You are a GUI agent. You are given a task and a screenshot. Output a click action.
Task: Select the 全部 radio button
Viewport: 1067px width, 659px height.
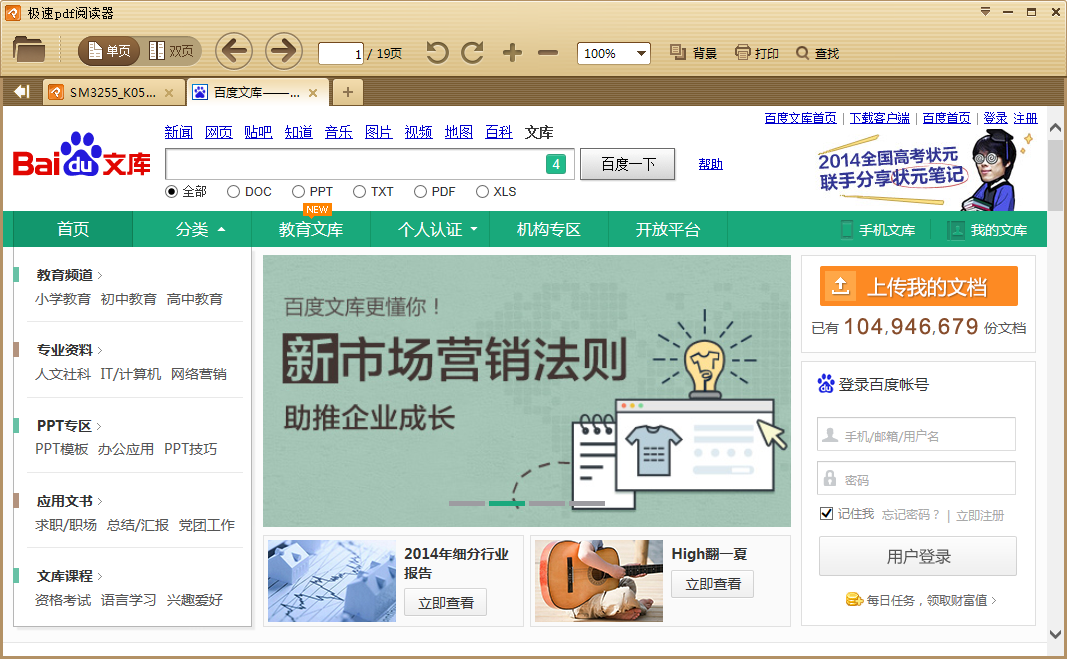coord(171,192)
